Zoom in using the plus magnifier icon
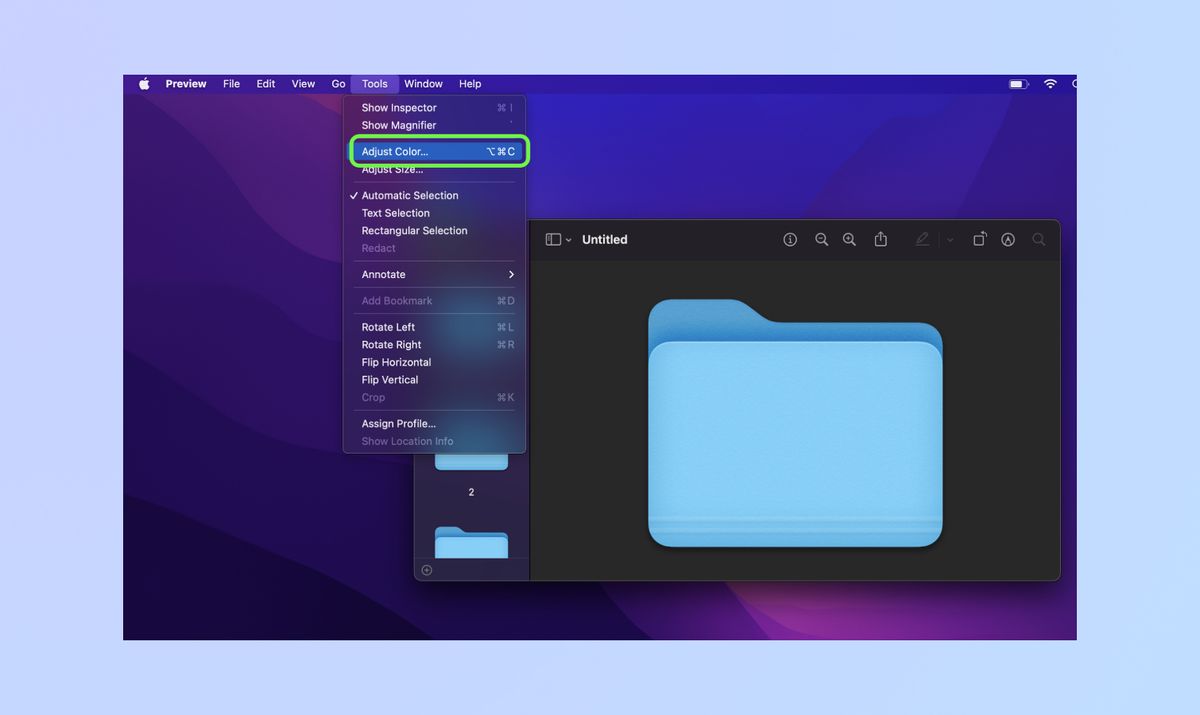 pyautogui.click(x=849, y=239)
